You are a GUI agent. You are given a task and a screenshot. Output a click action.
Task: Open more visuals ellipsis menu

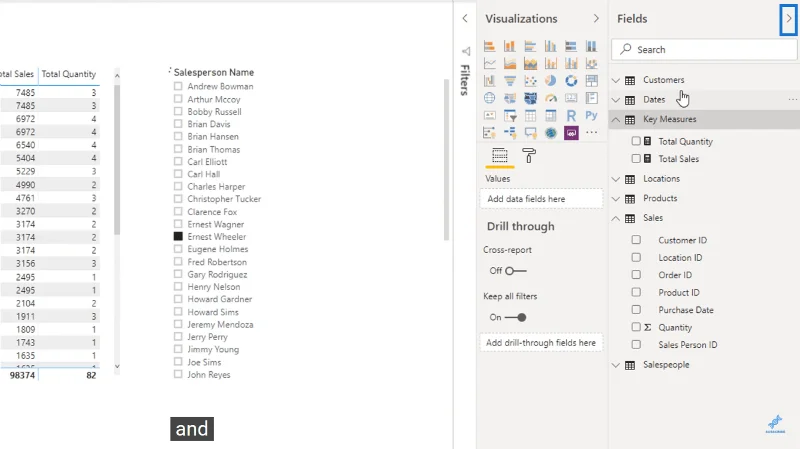point(591,133)
